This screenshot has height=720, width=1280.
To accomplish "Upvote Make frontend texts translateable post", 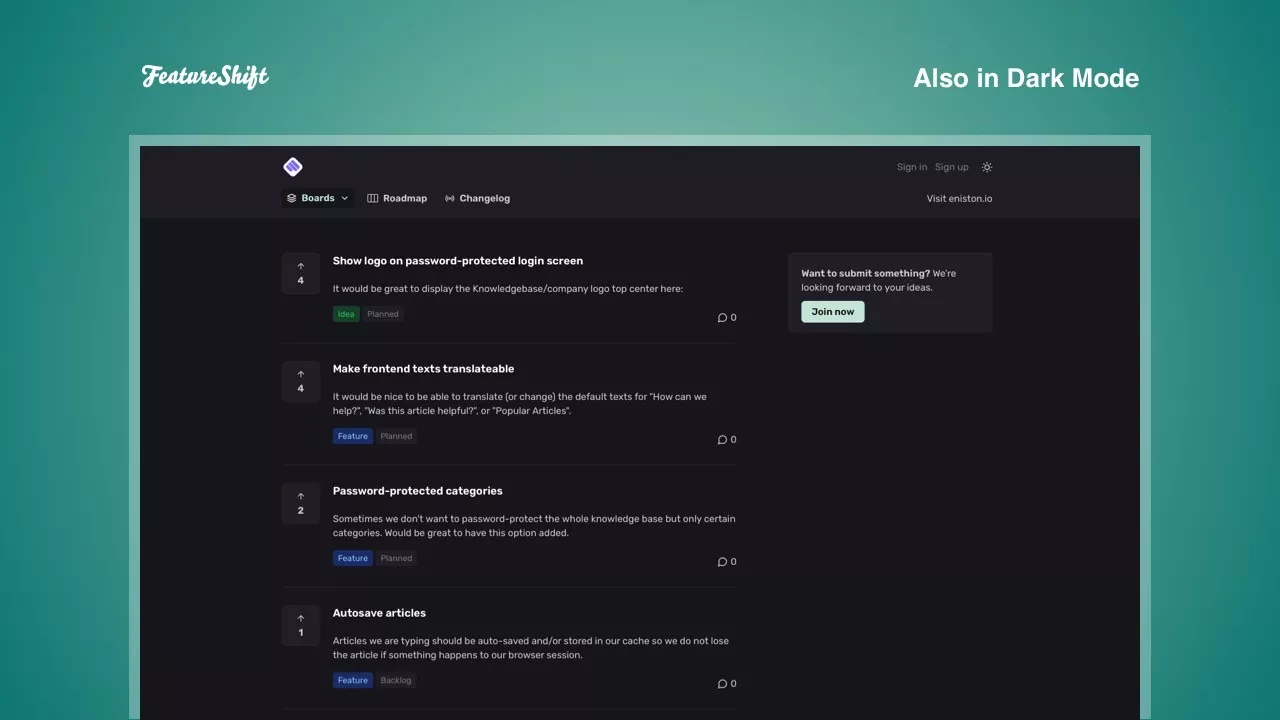I will pyautogui.click(x=301, y=381).
